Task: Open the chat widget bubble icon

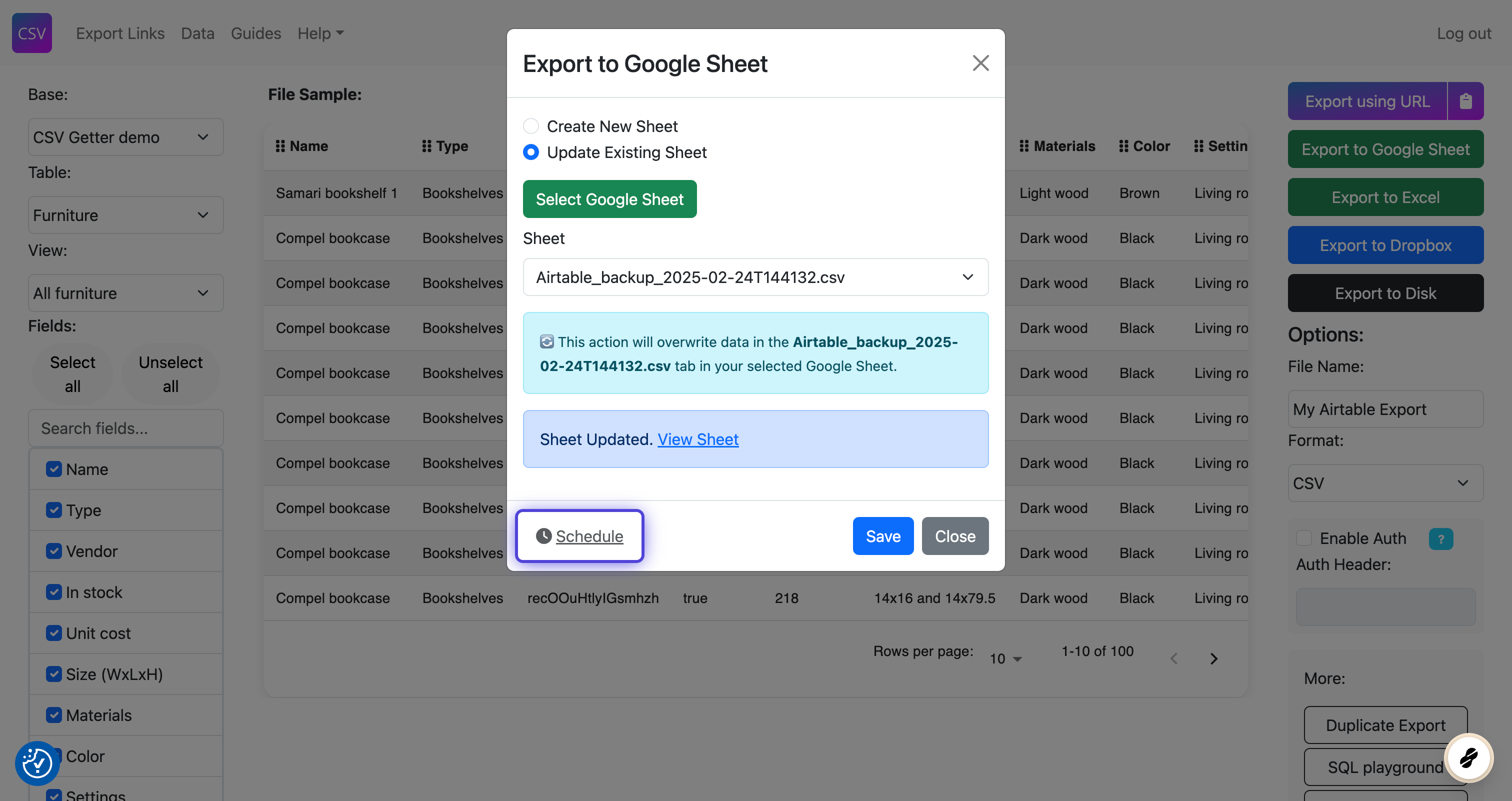Action: 1468,757
